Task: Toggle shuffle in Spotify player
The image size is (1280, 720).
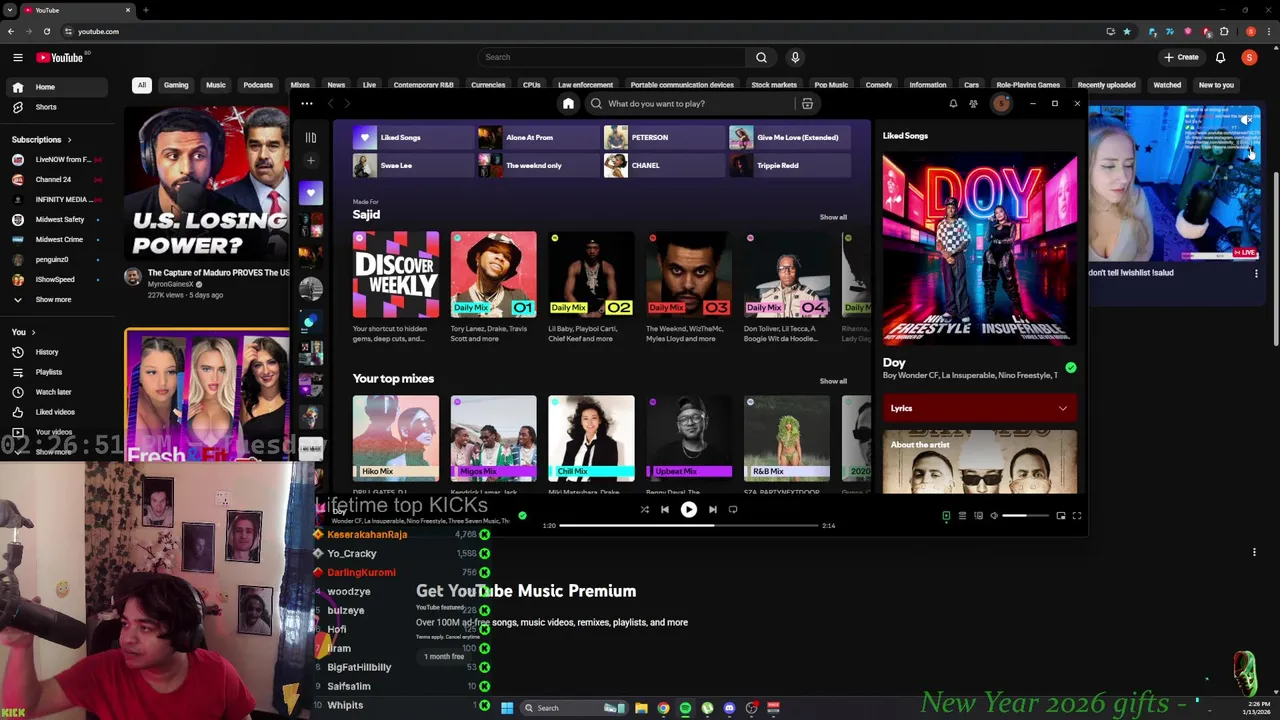Action: pyautogui.click(x=644, y=510)
